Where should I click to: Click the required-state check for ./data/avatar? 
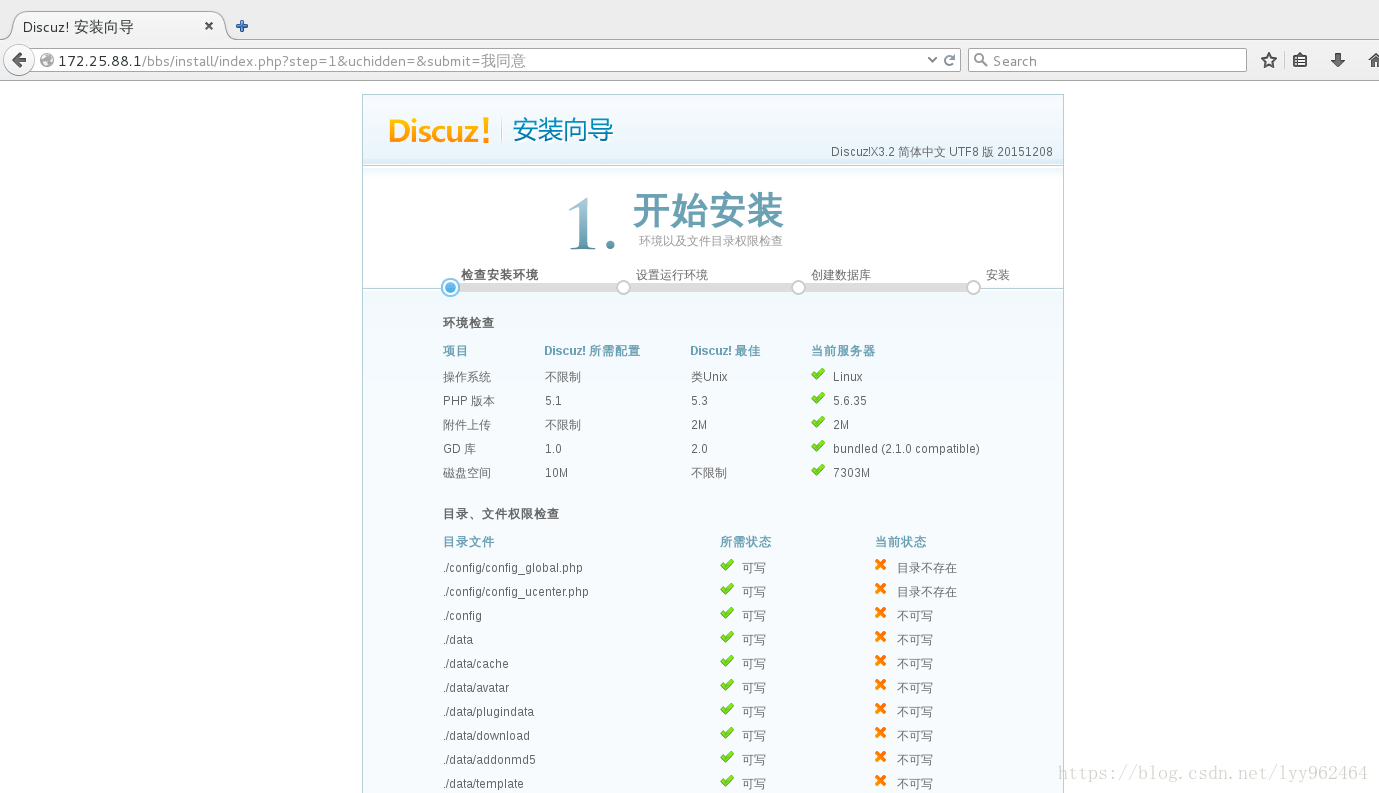click(x=727, y=685)
